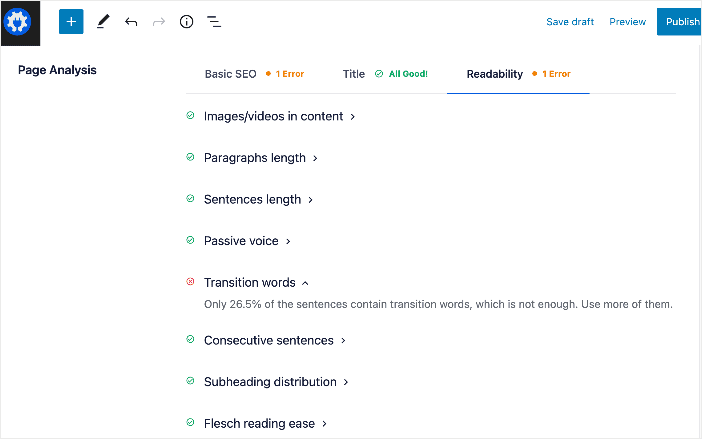The width and height of the screenshot is (702, 439).
Task: Click the Subheading distribution label
Action: pyautogui.click(x=270, y=382)
